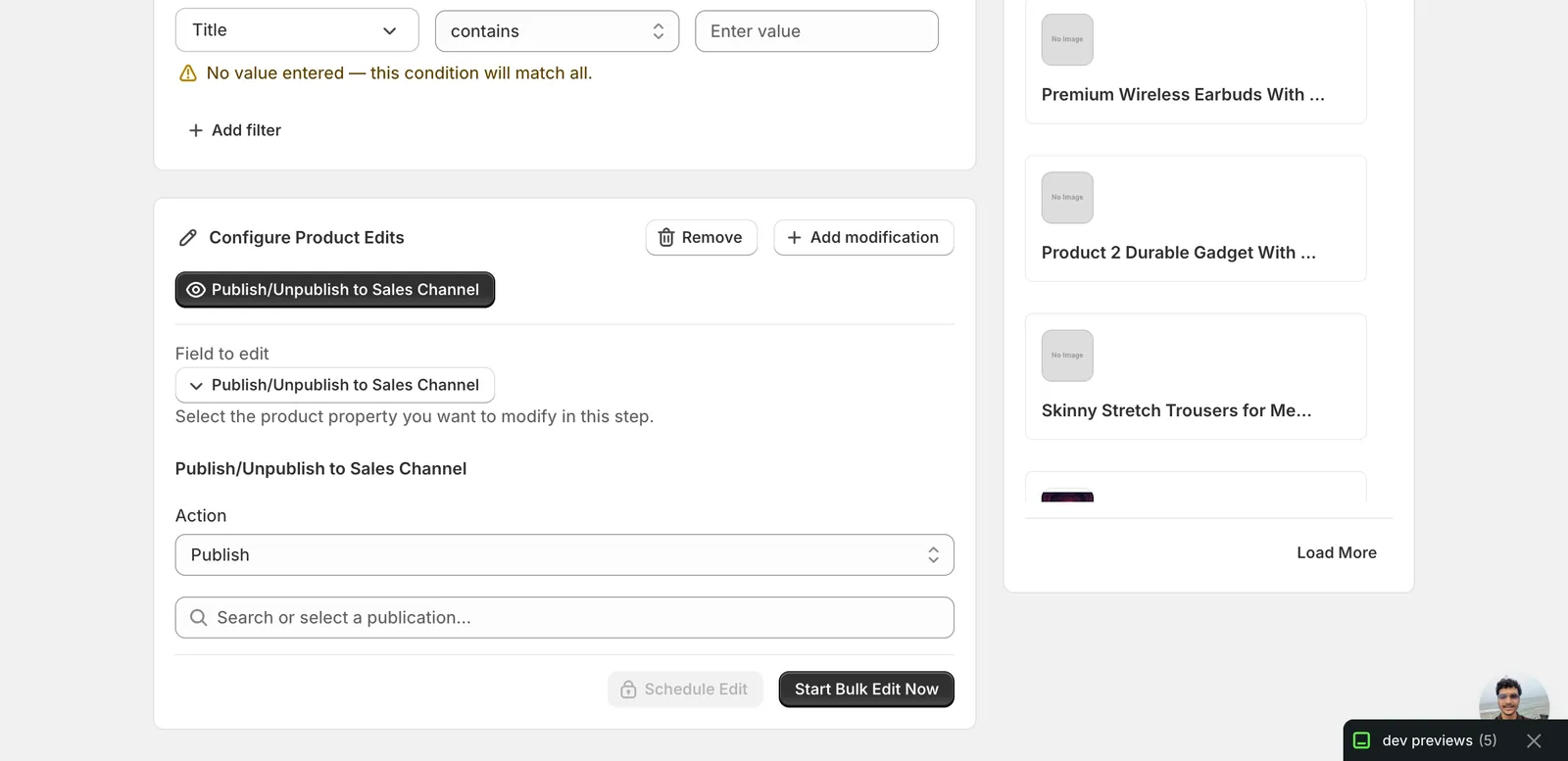This screenshot has width=1568, height=761.
Task: Click the eye icon in the step tab
Action: (196, 290)
